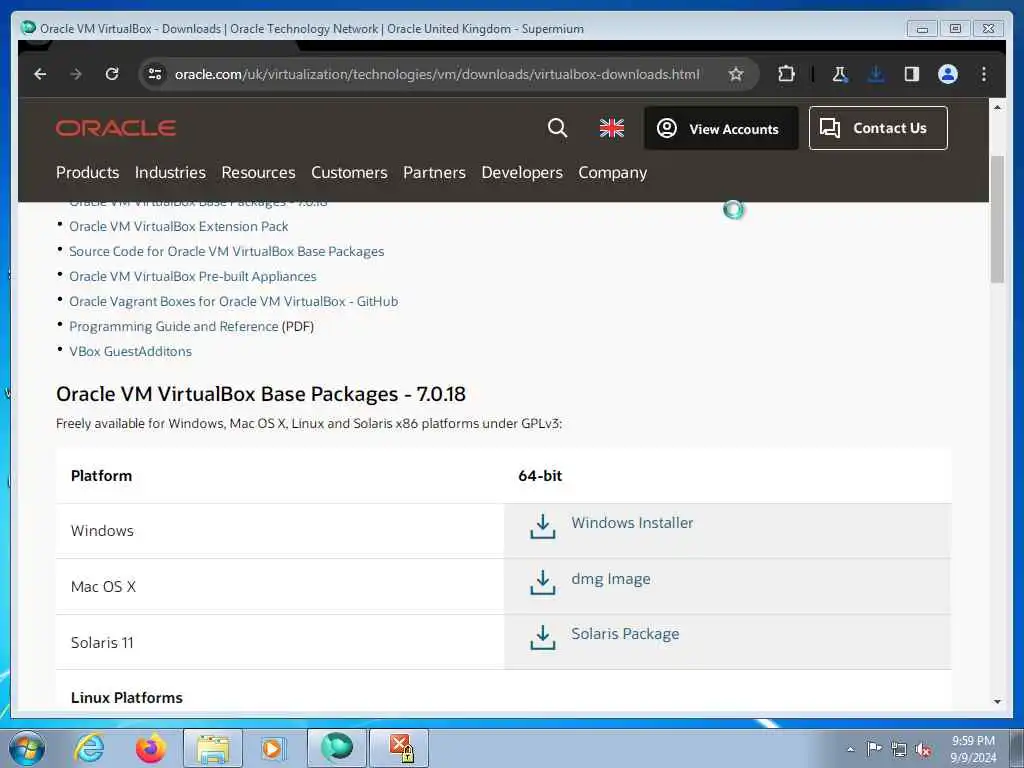
Task: Select the UK flag country selector
Action: click(612, 128)
